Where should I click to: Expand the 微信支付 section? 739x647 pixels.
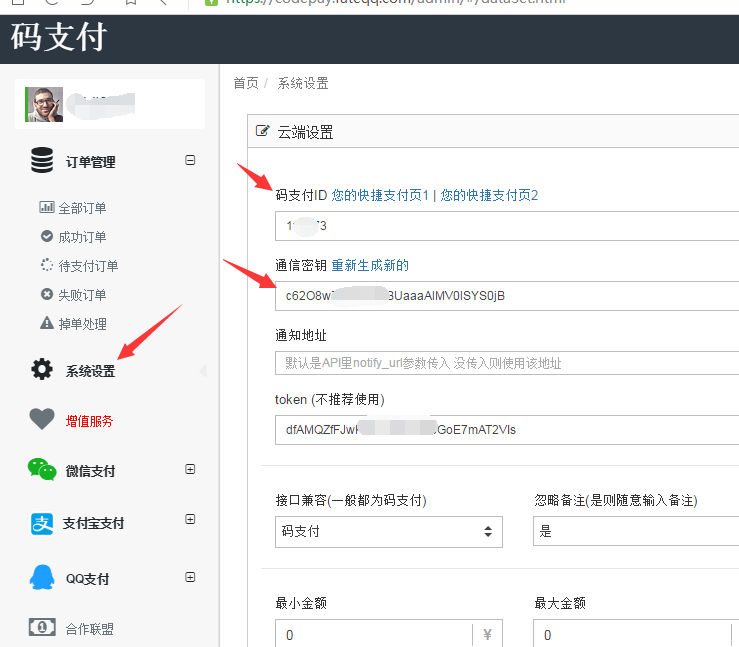tap(190, 469)
